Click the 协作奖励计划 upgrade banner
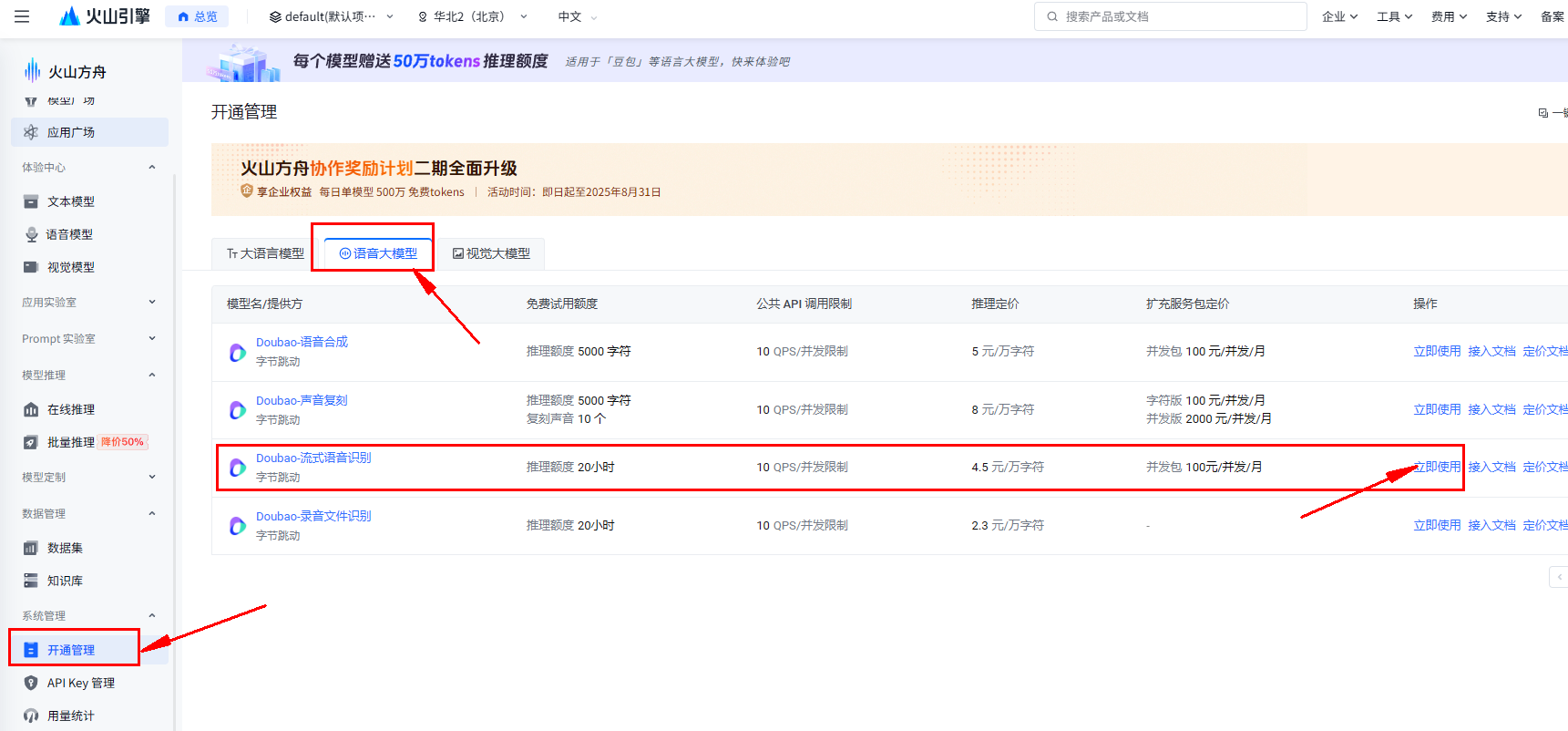Screen dimensions: 1568x731 [889, 179]
